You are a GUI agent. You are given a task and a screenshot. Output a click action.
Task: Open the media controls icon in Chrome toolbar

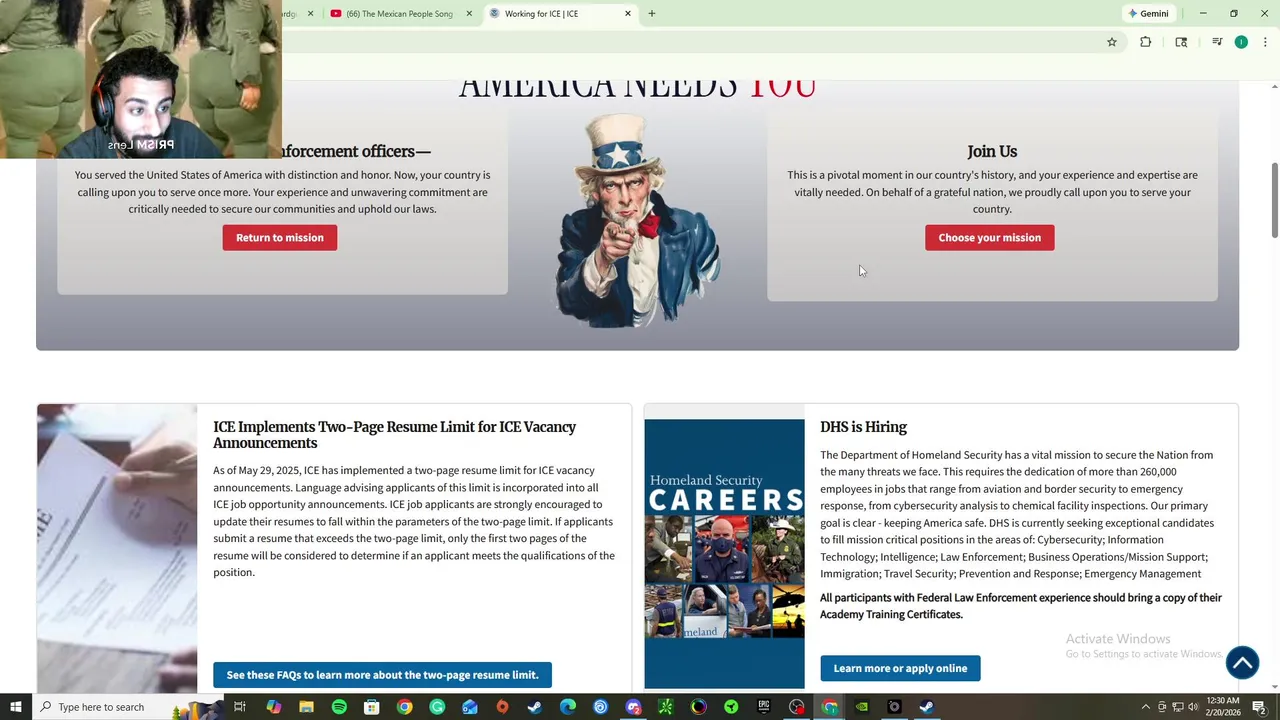(x=1217, y=42)
